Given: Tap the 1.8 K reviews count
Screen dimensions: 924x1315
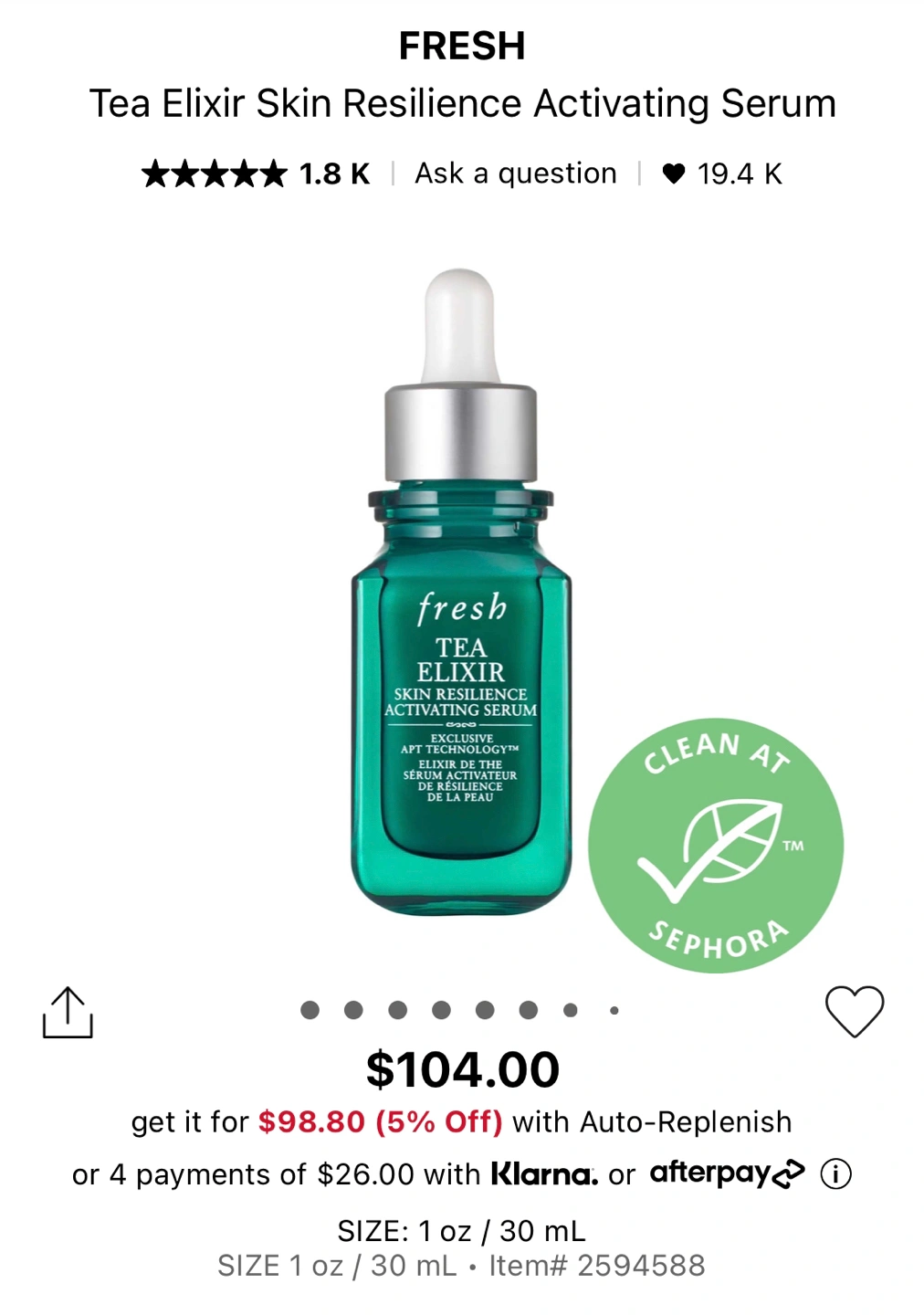Looking at the screenshot, I should point(335,174).
